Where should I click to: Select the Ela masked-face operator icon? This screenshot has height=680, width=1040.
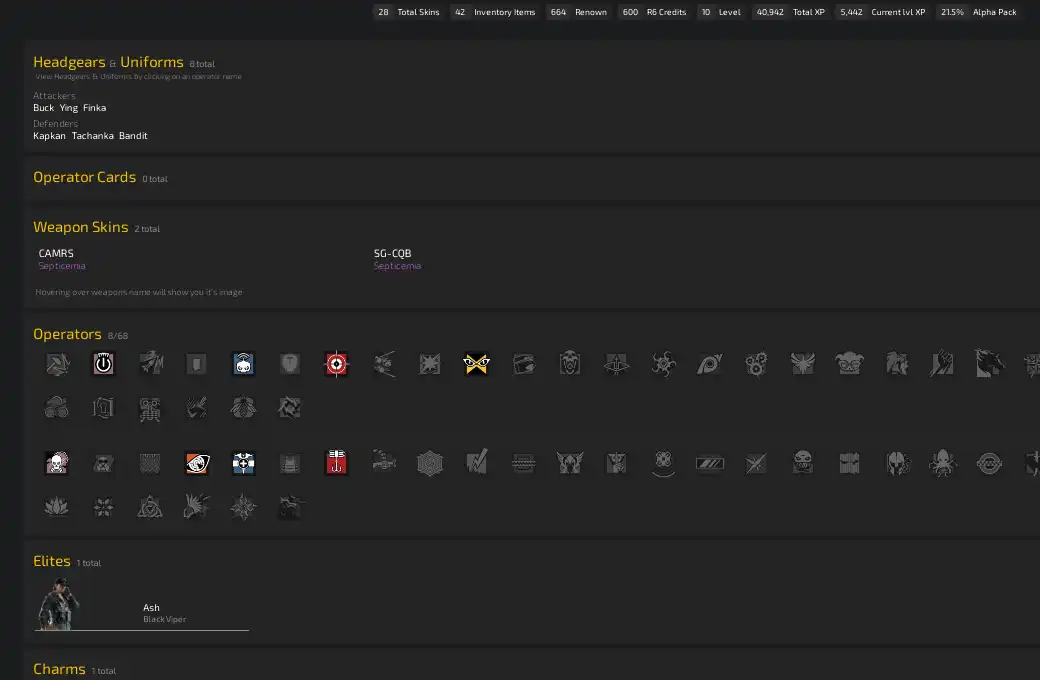[803, 463]
